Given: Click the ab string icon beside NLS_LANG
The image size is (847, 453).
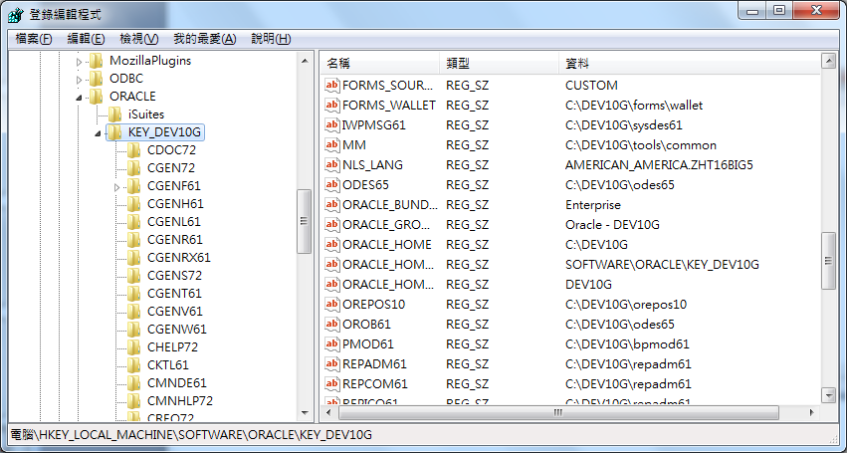Looking at the screenshot, I should point(333,165).
